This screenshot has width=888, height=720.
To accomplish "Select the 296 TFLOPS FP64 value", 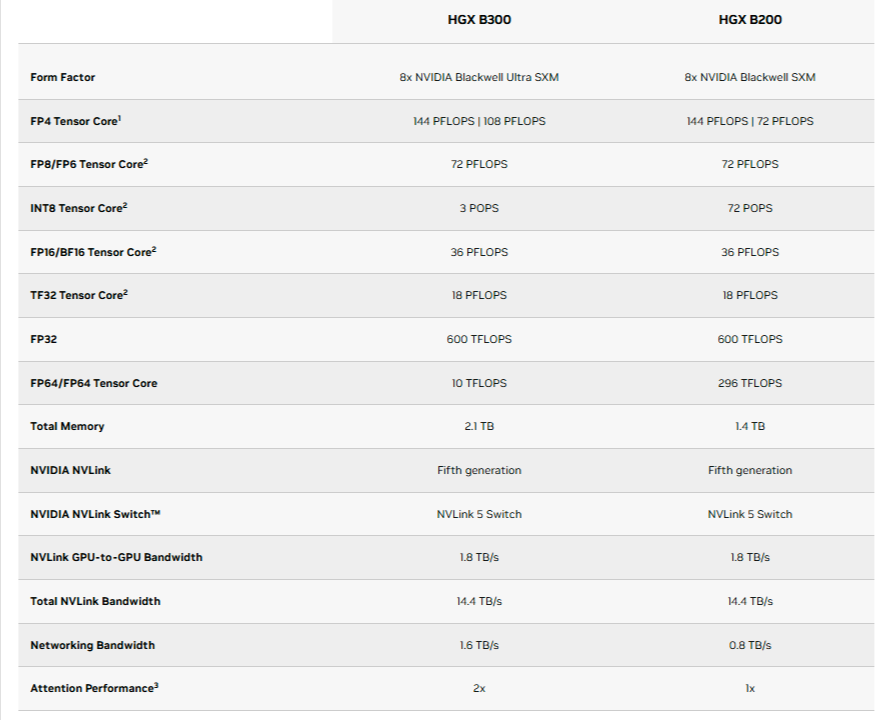I will (748, 383).
